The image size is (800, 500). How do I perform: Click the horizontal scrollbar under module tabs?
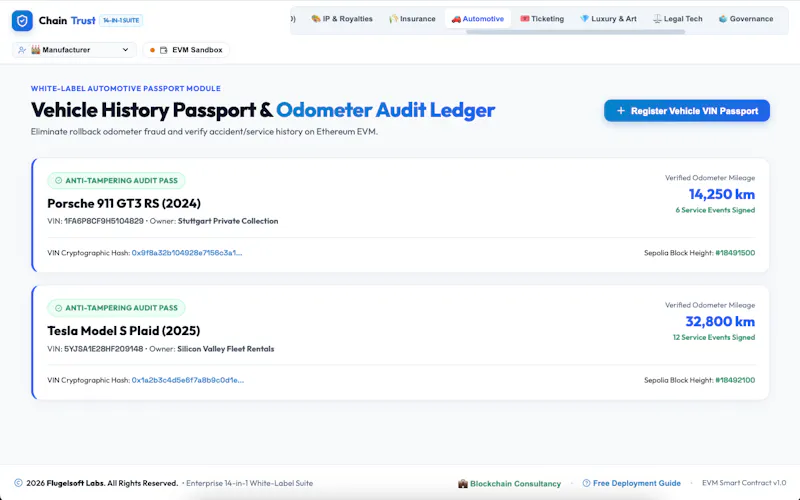[576, 32]
